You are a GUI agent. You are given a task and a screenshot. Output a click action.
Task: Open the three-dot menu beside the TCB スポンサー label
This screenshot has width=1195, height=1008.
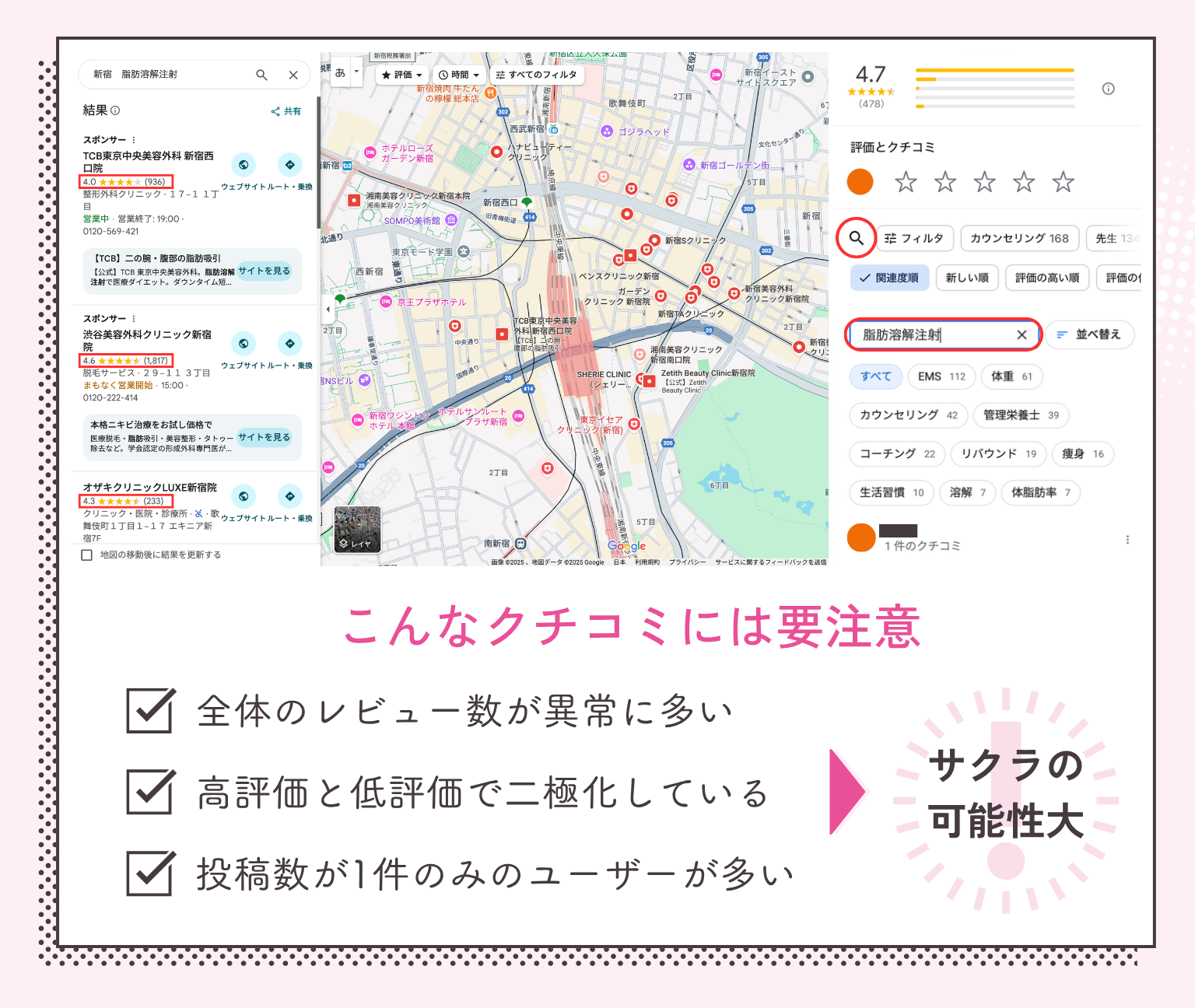coord(134,140)
